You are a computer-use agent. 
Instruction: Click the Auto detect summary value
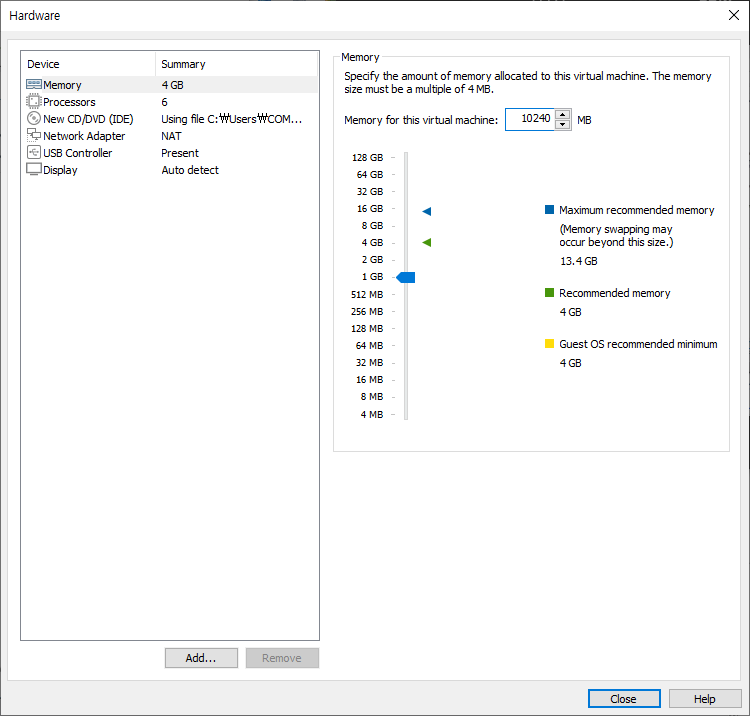[190, 170]
